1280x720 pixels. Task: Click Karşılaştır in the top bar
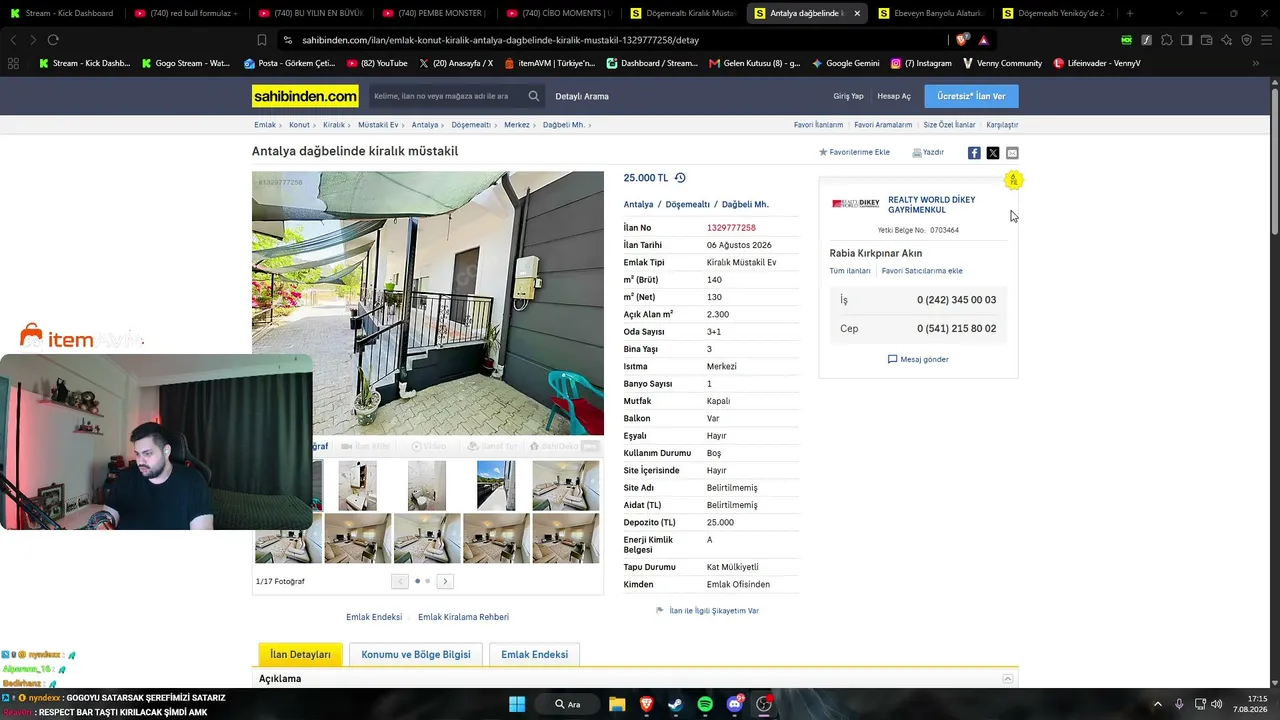coord(1002,125)
